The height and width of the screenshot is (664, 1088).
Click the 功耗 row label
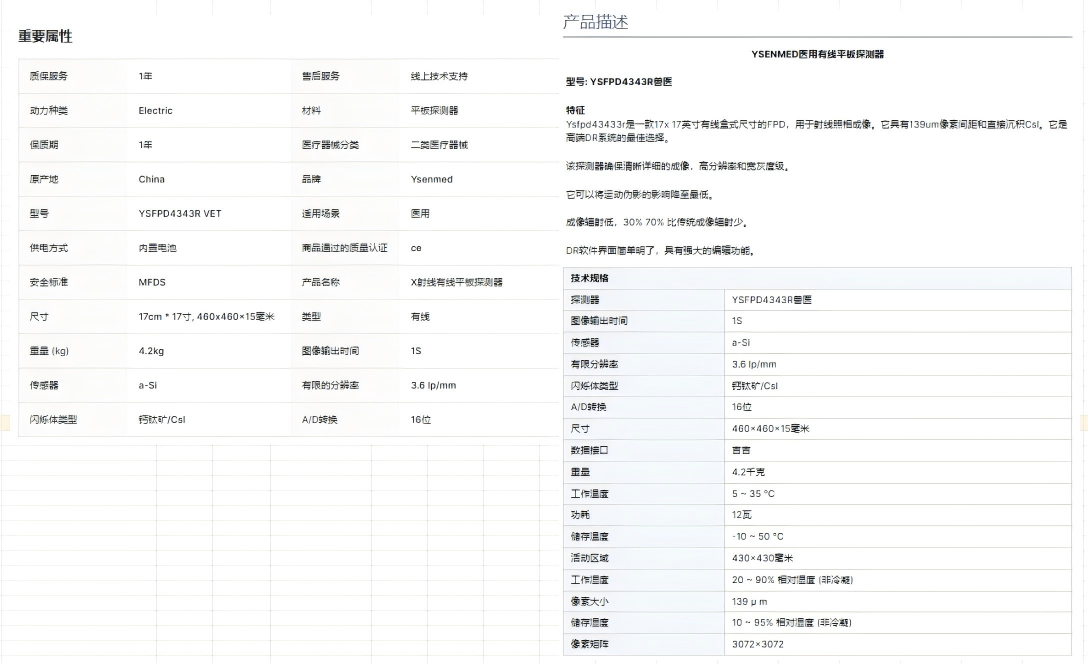click(580, 515)
